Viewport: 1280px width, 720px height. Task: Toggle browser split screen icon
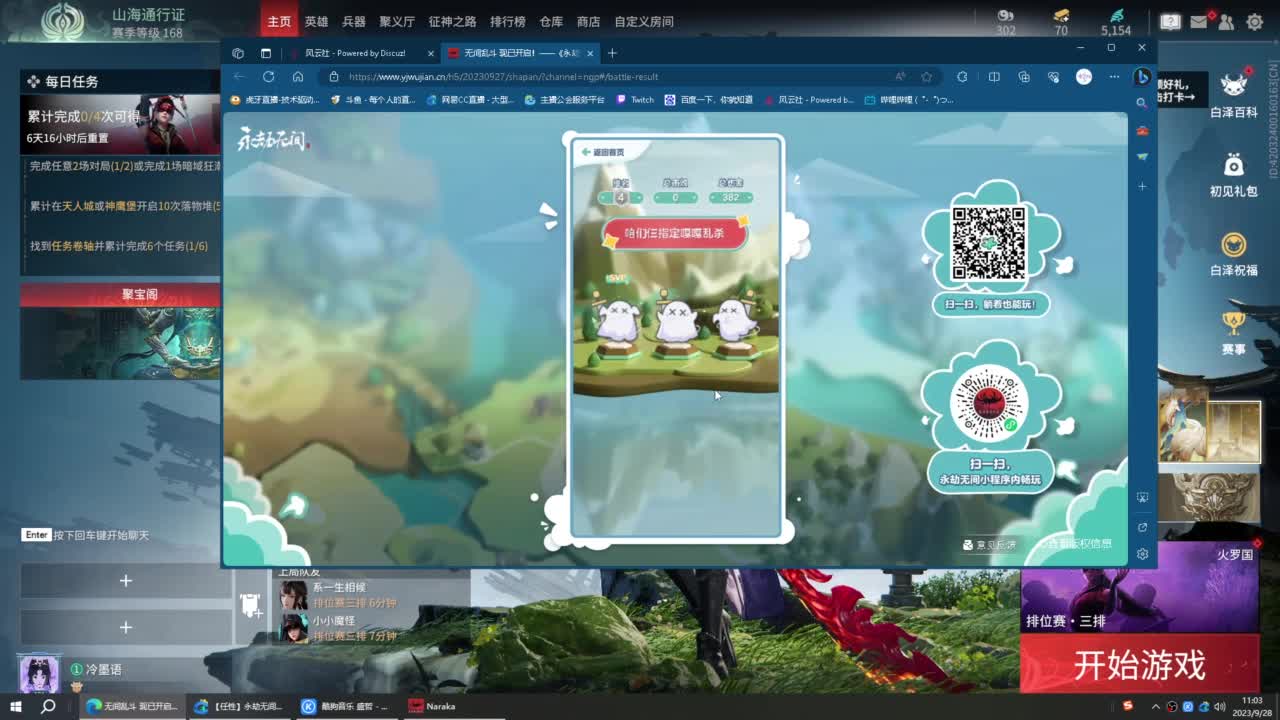point(994,77)
